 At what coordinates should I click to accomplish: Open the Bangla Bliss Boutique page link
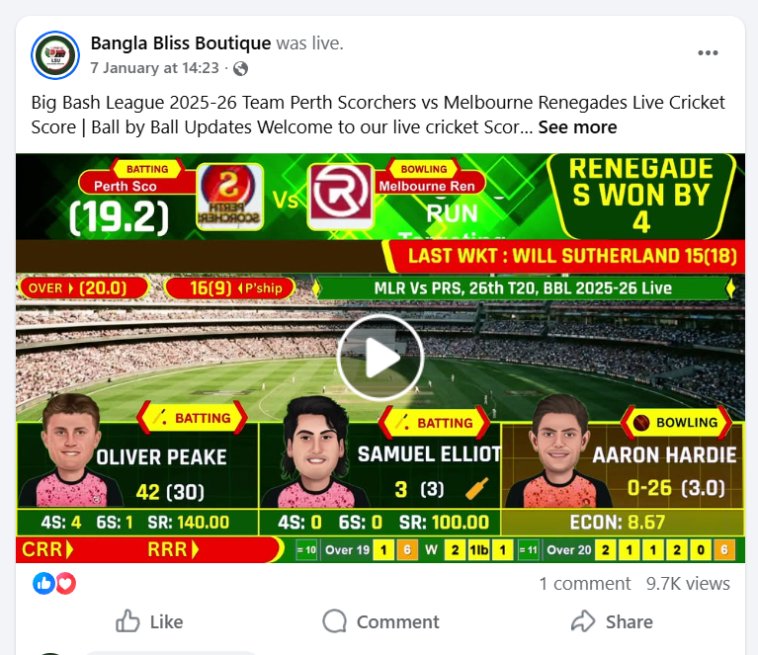click(181, 44)
